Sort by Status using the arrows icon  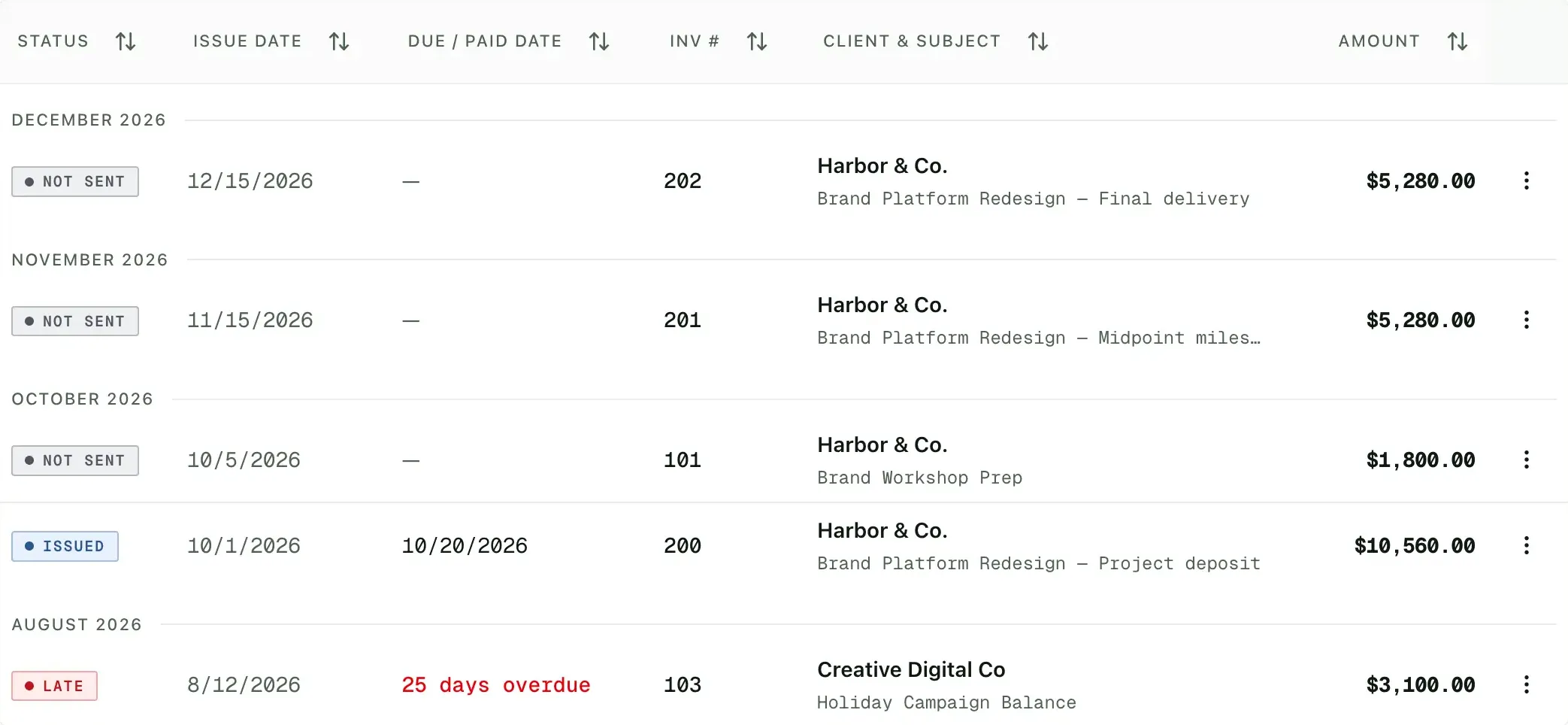[126, 41]
